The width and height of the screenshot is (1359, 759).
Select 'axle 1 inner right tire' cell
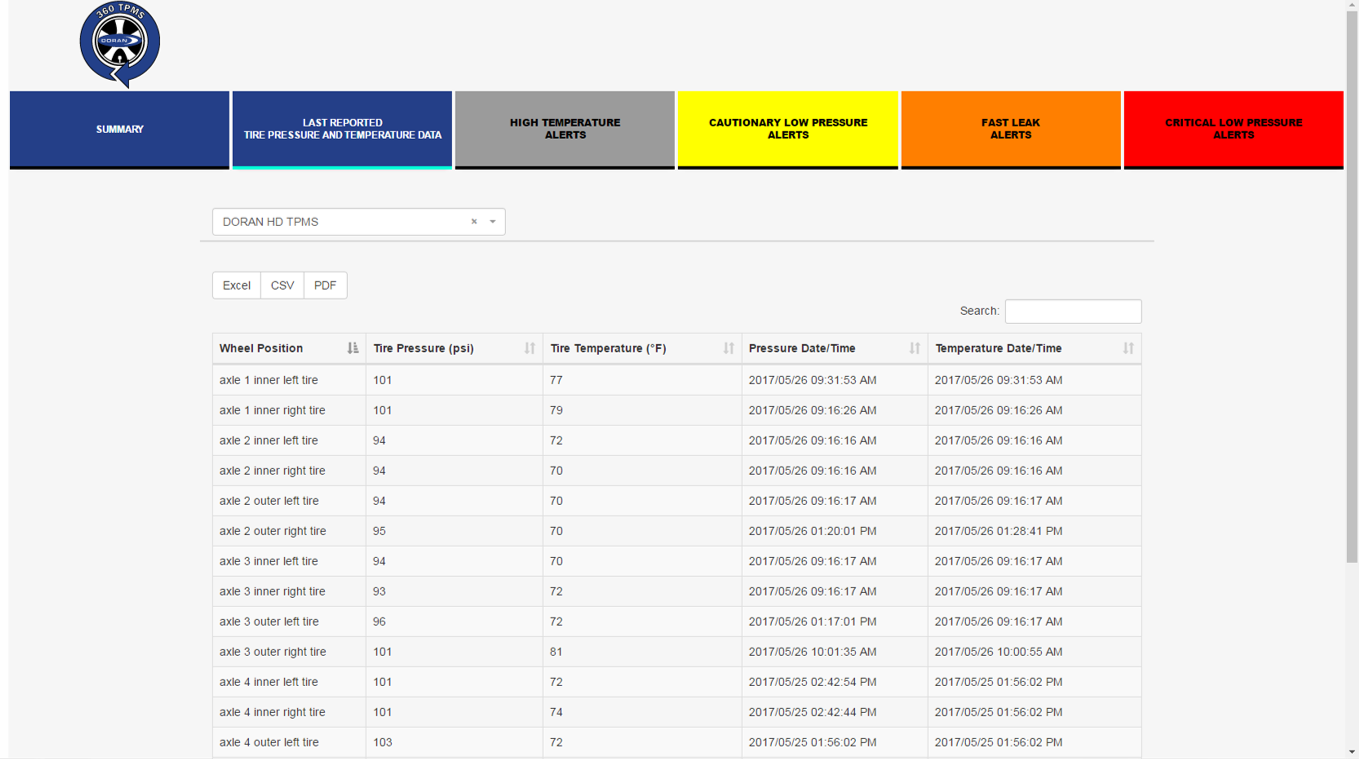point(289,410)
